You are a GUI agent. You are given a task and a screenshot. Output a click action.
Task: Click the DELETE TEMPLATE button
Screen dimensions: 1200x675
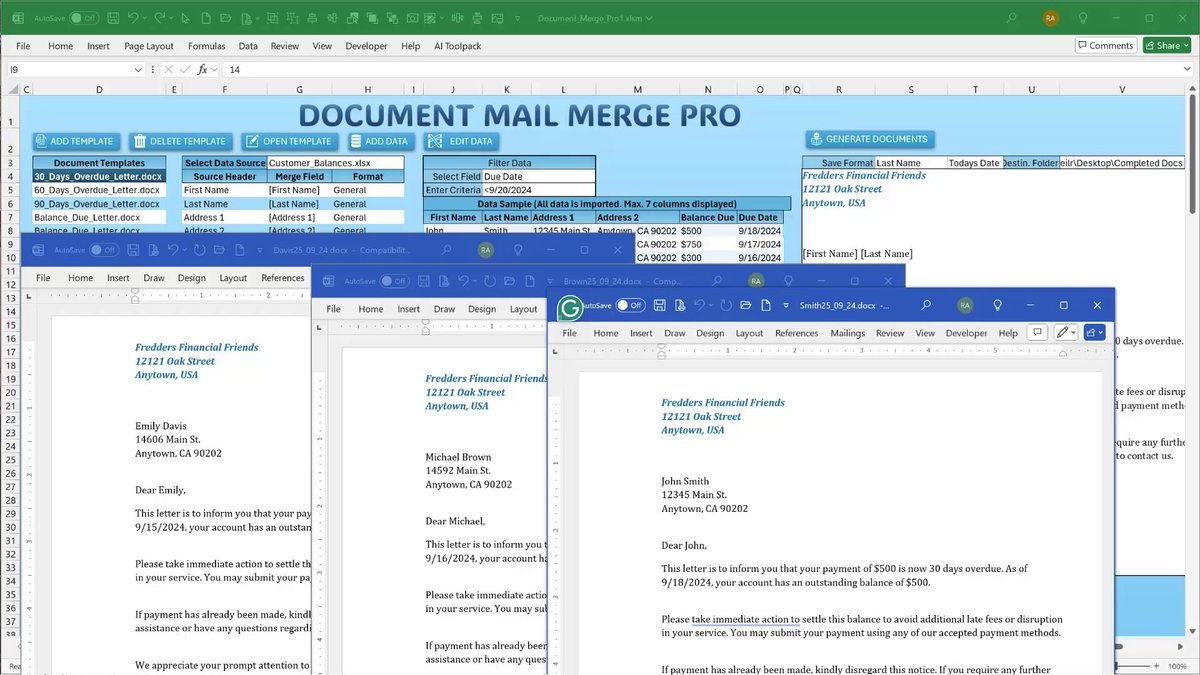pos(182,141)
